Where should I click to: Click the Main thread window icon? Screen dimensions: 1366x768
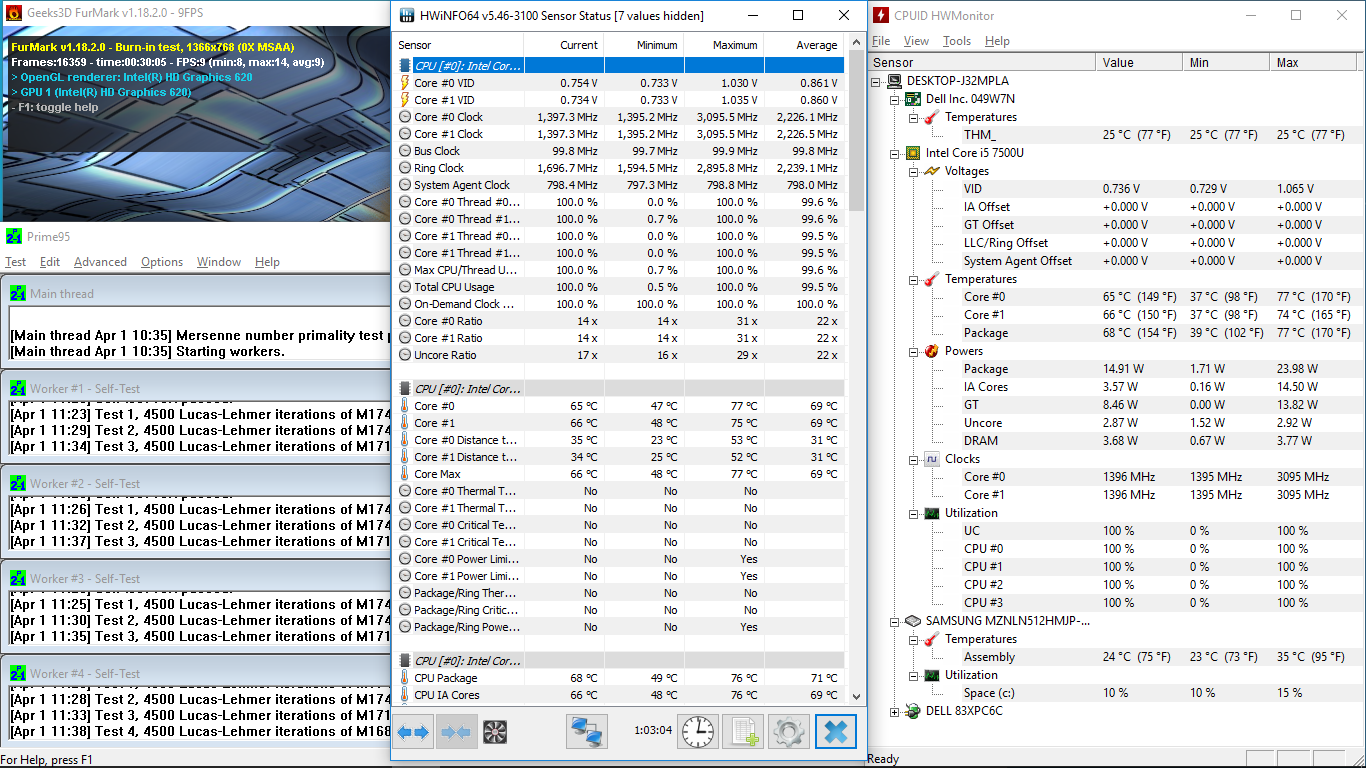tap(18, 293)
